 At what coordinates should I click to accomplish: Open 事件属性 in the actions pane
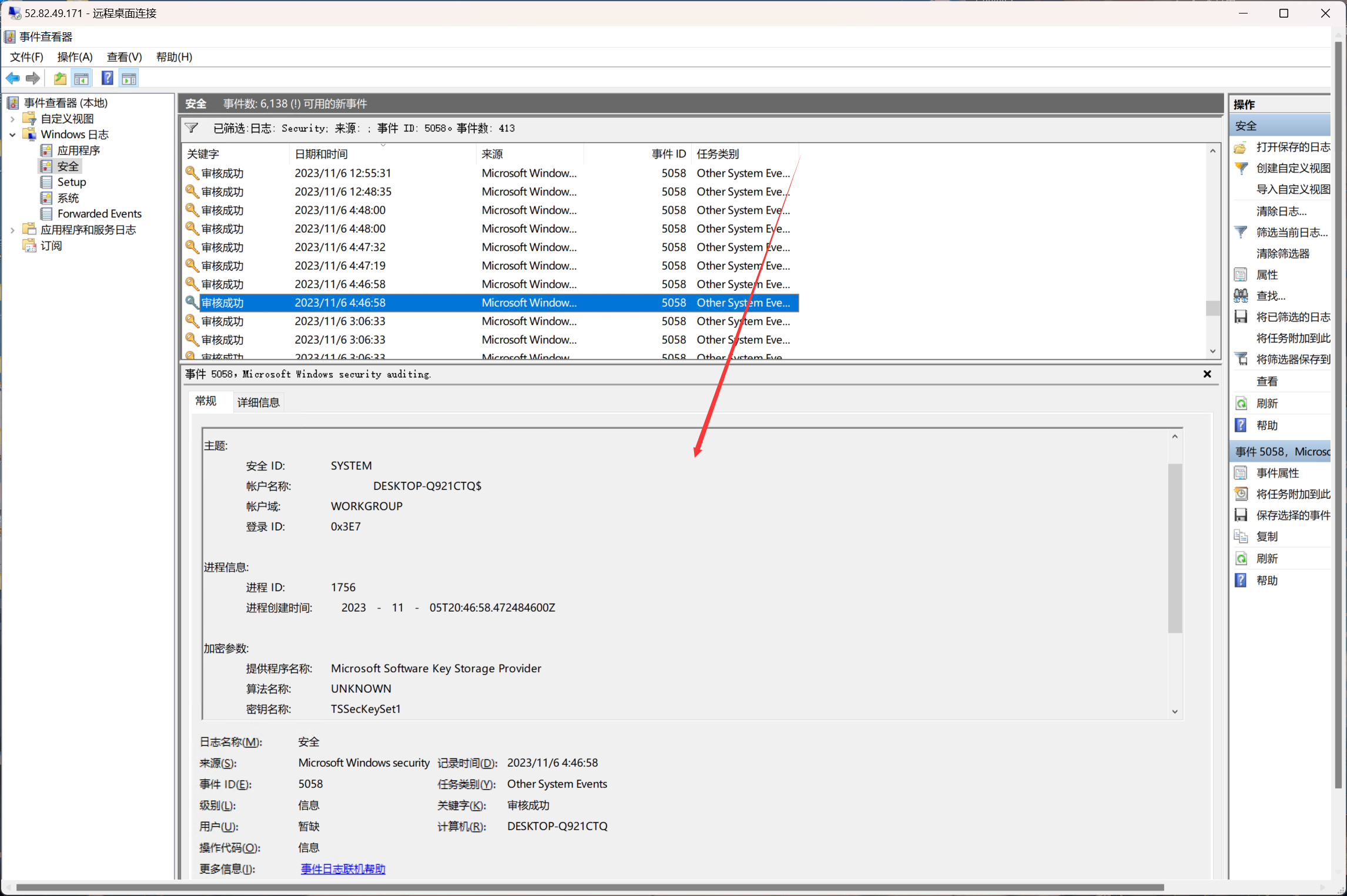click(1277, 473)
